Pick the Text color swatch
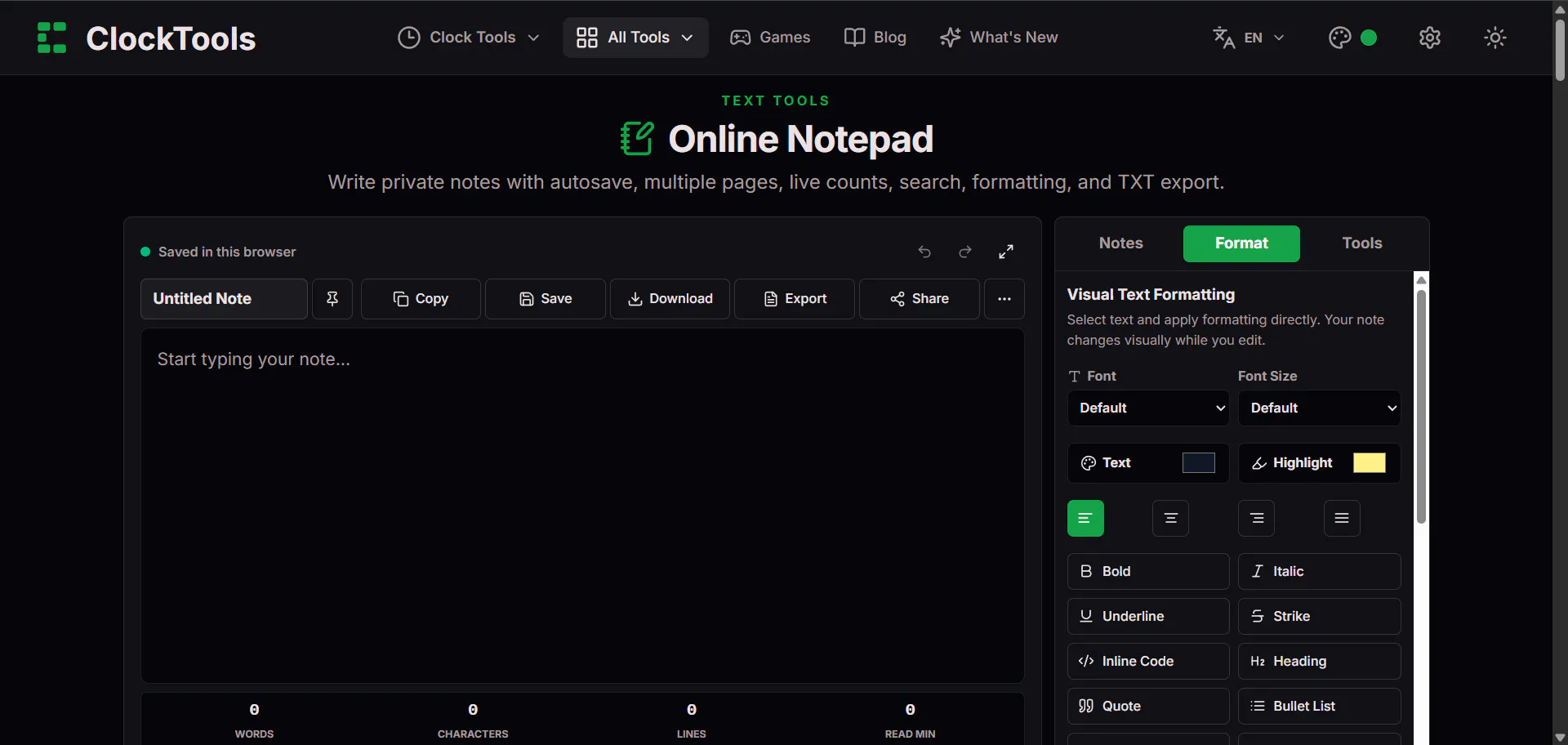This screenshot has height=745, width=1568. coord(1199,463)
